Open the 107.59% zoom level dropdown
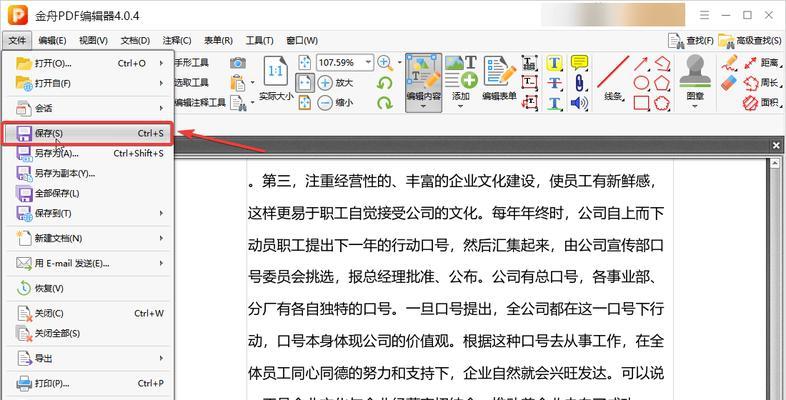The image size is (786, 400). coord(368,63)
